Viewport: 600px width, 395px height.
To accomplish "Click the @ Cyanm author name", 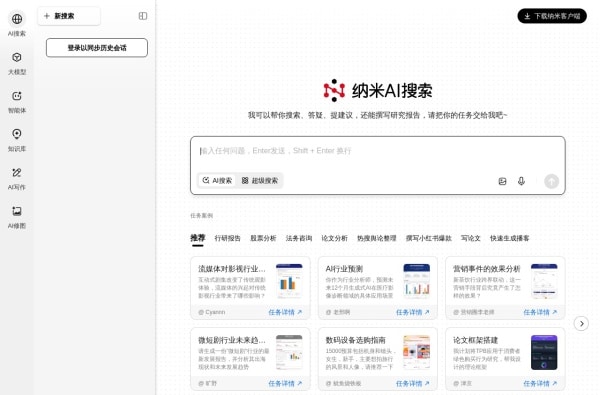I will point(212,312).
